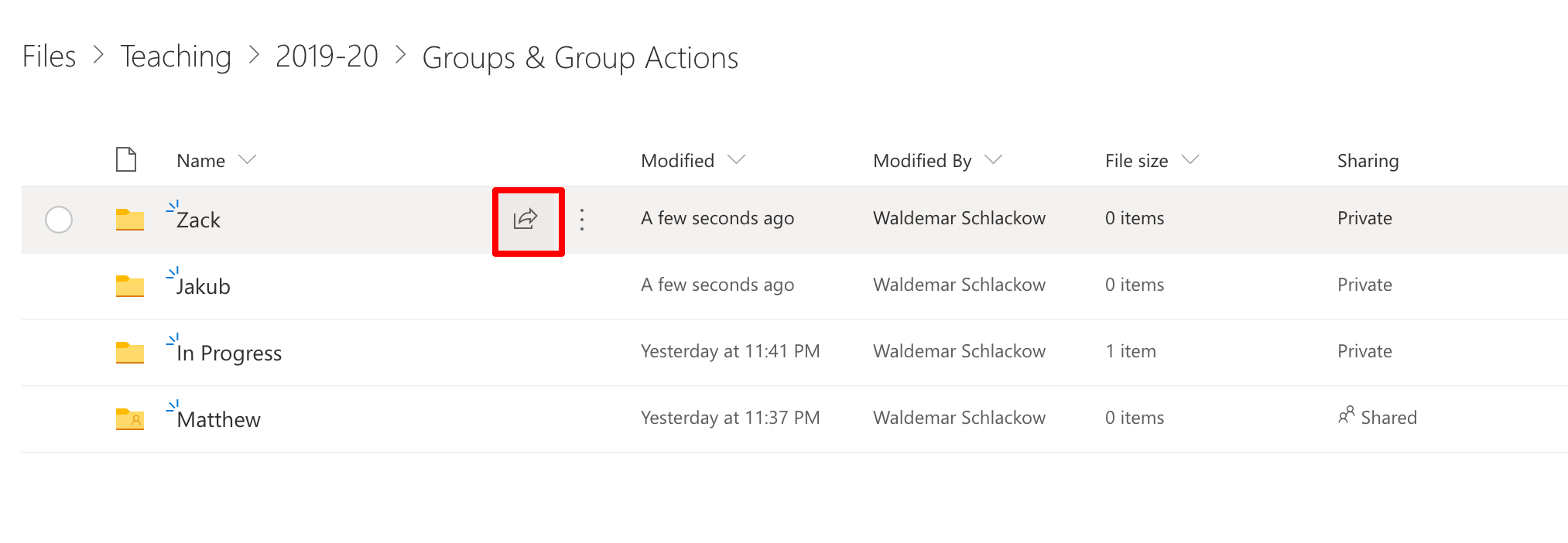Image resolution: width=1568 pixels, height=543 pixels.
Task: Go to Teaching in the breadcrumb
Action: click(x=176, y=56)
